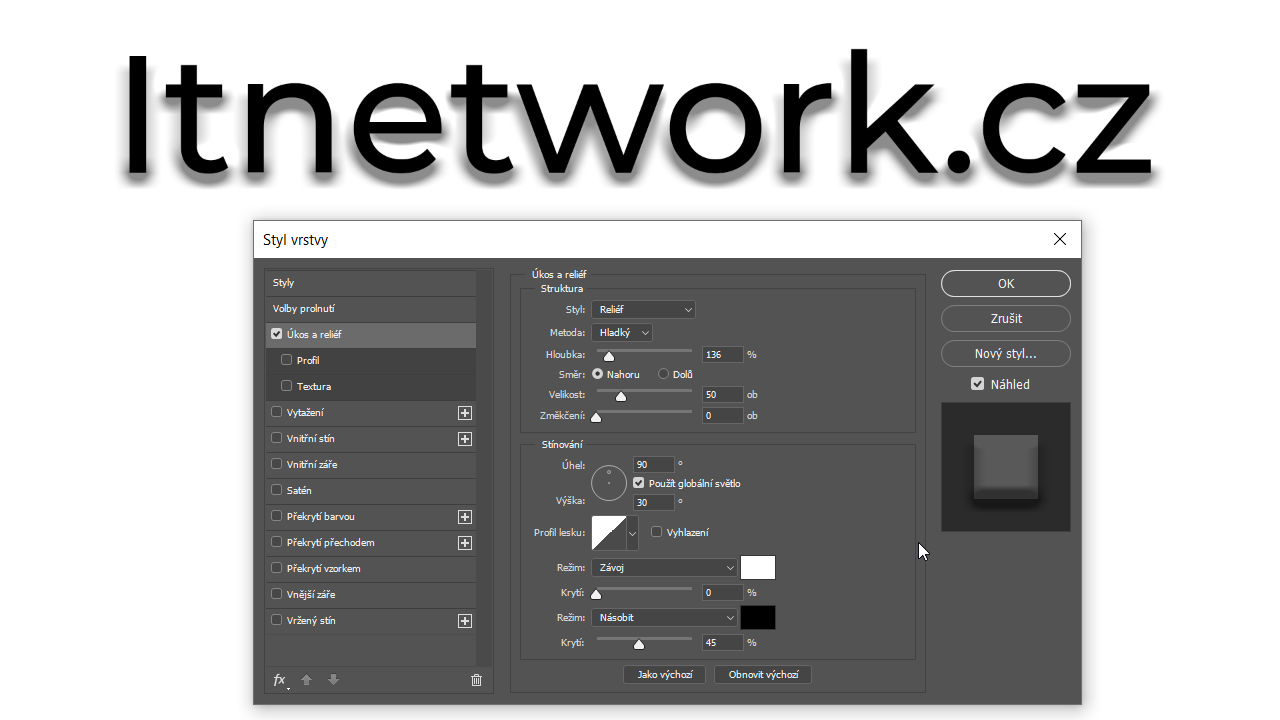Click the Výška field showing 30
Screen dimensions: 1280x720
(x=654, y=503)
